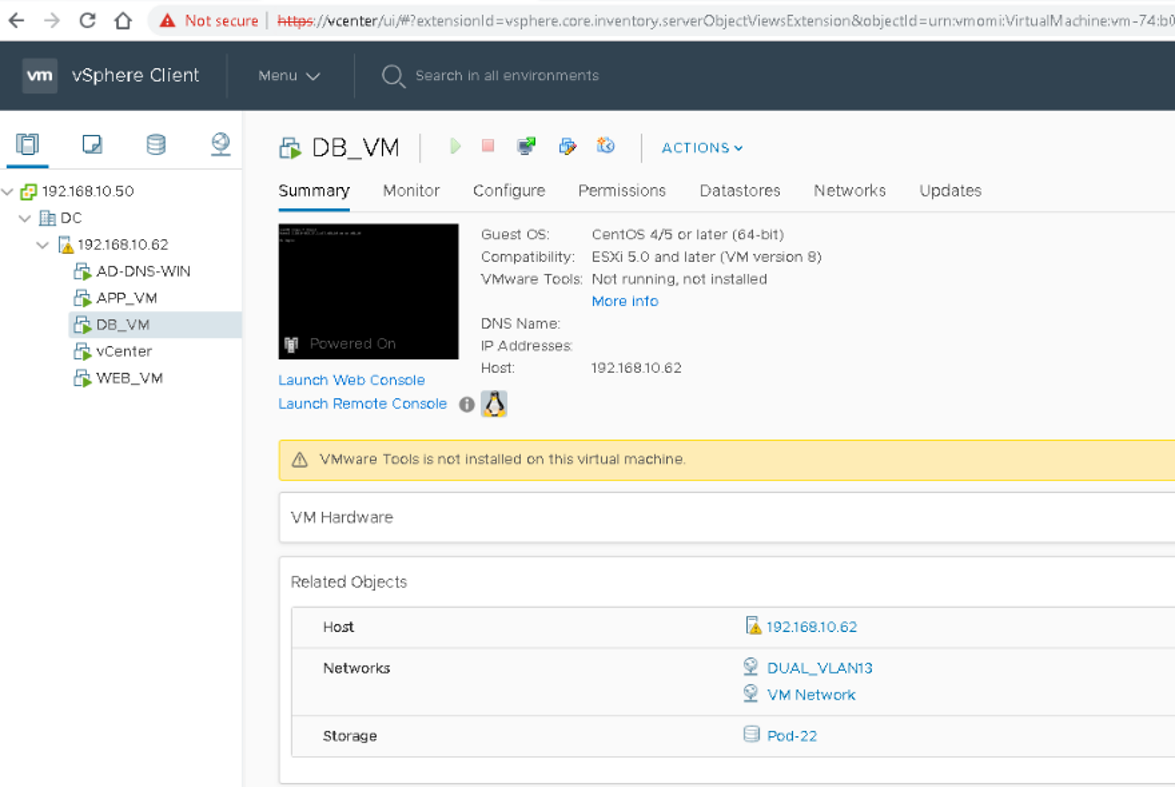Click the 'ESXi 5.0 and later' compatibility value

706,257
